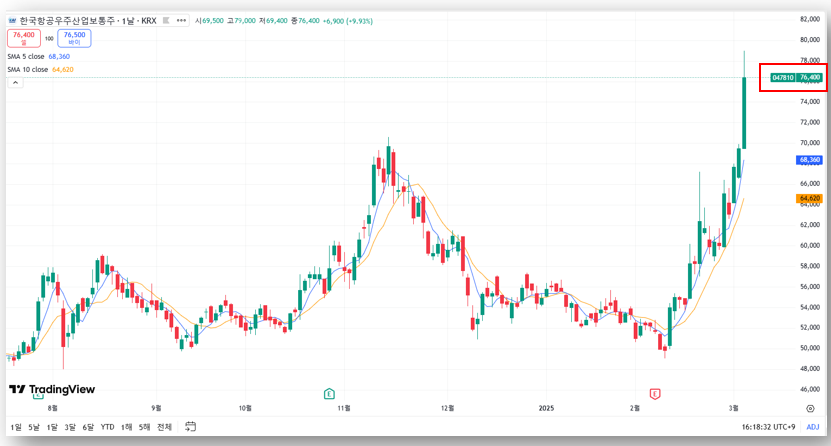
Task: Click the 80,000 price axis label
Action: click(809, 40)
